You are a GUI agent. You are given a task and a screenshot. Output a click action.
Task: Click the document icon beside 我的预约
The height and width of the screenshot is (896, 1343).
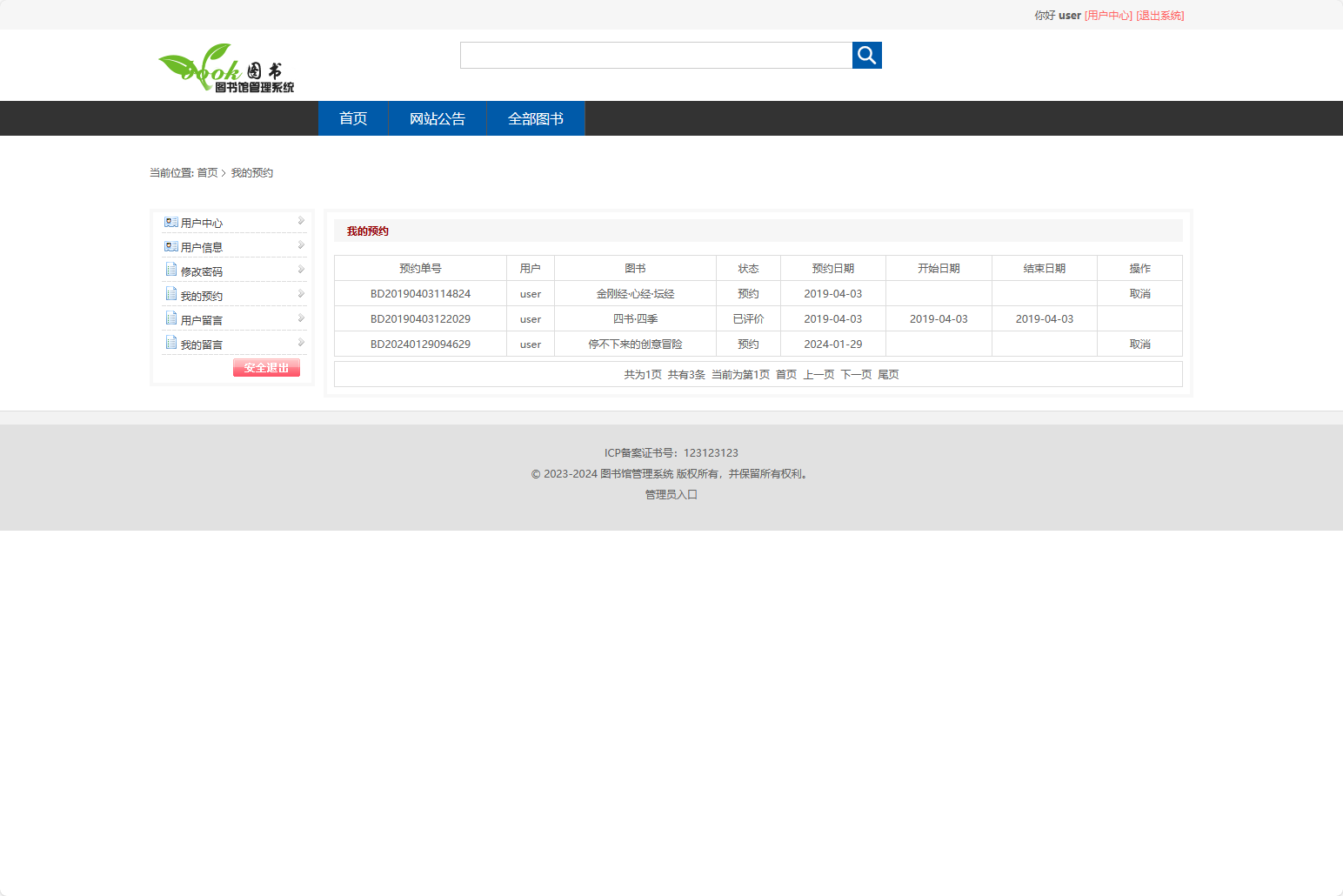tap(171, 295)
